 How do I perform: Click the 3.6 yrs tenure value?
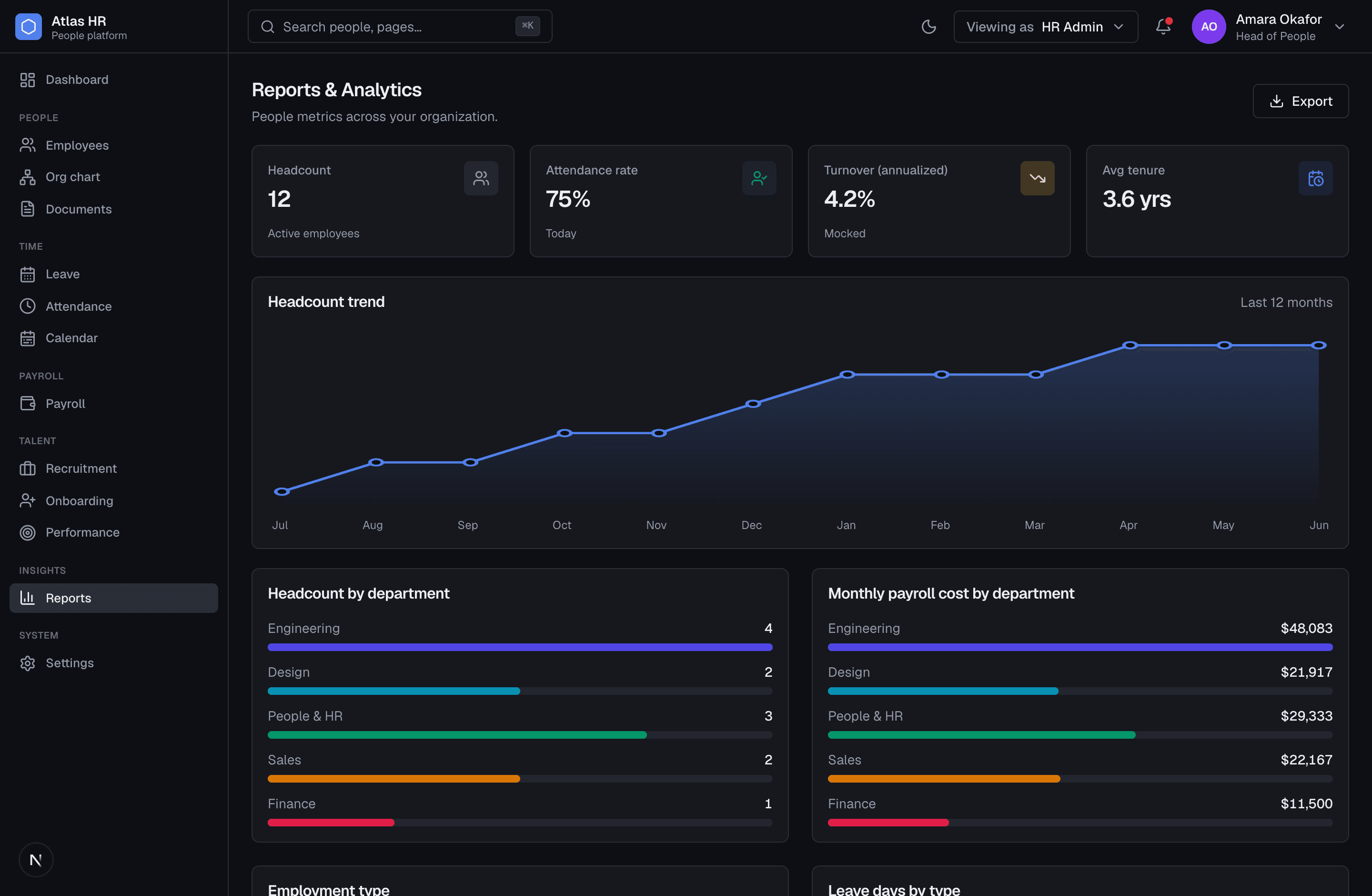(1136, 199)
